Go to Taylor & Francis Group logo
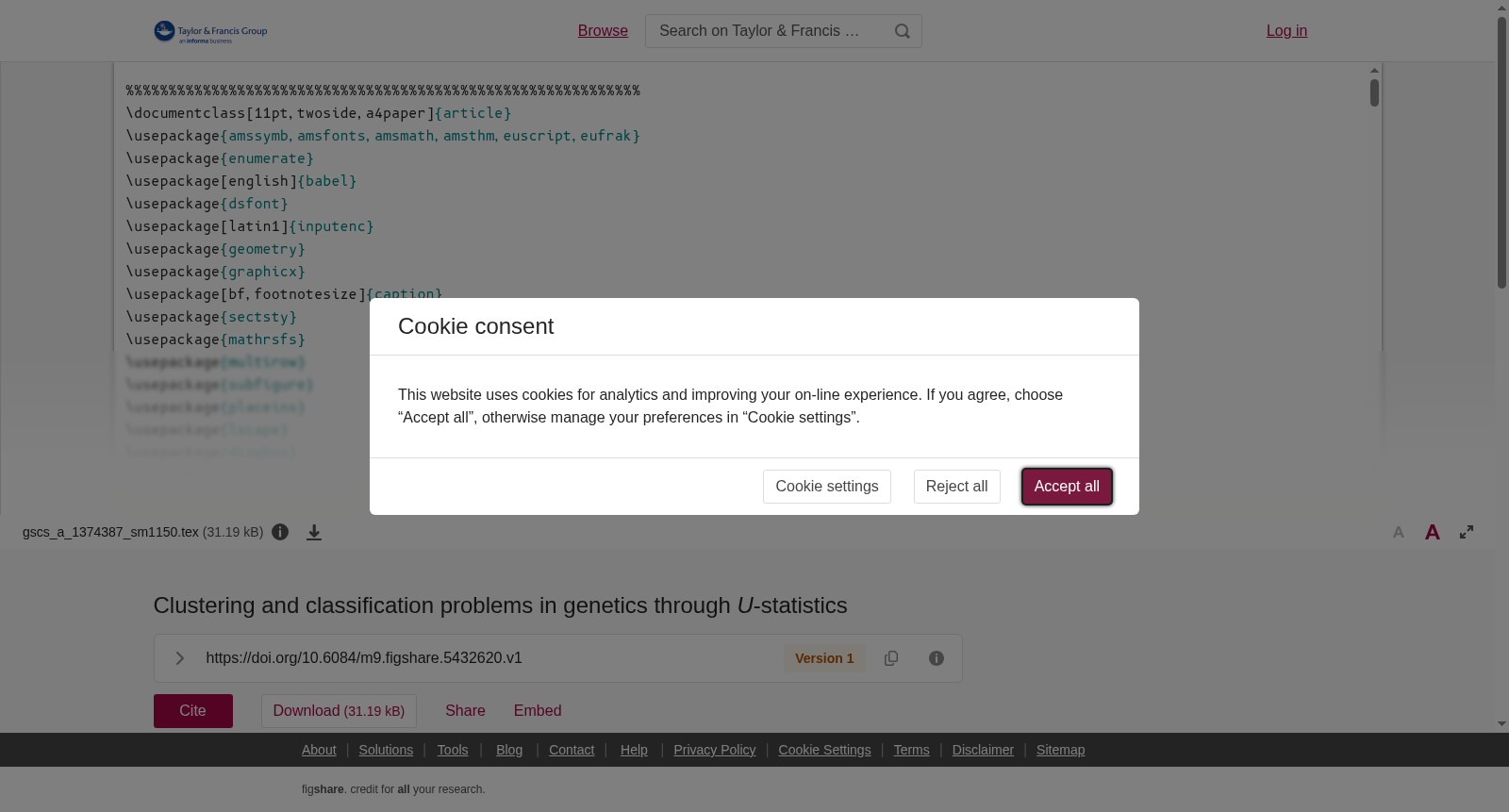The image size is (1509, 812). [211, 32]
